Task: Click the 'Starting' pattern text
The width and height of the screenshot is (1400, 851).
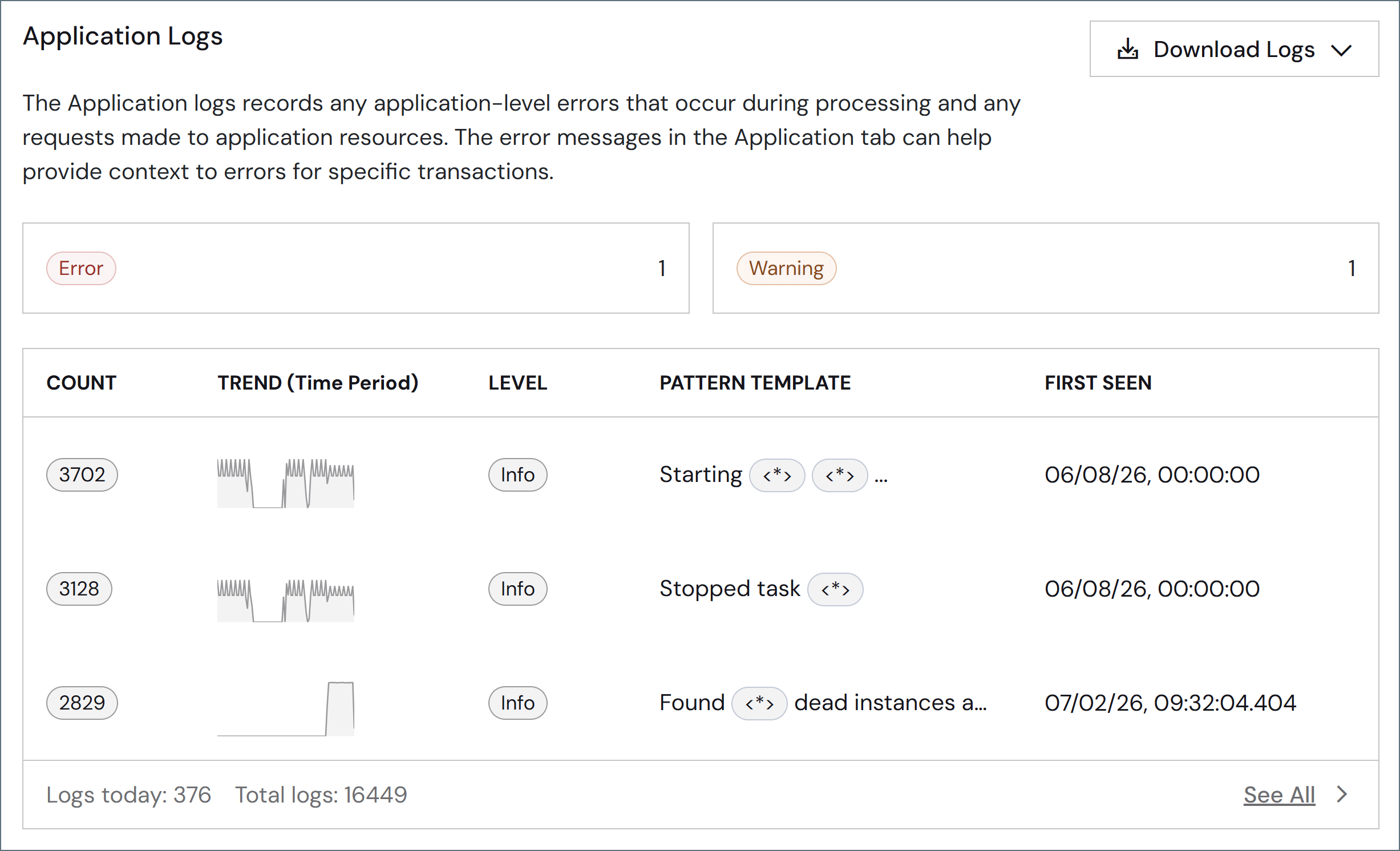Action: (701, 475)
